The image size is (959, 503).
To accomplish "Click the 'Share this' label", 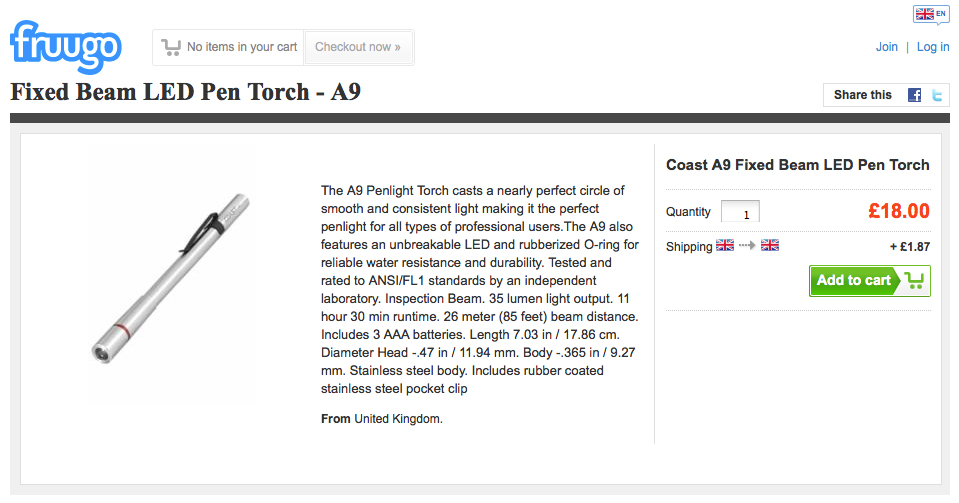I will pos(862,95).
